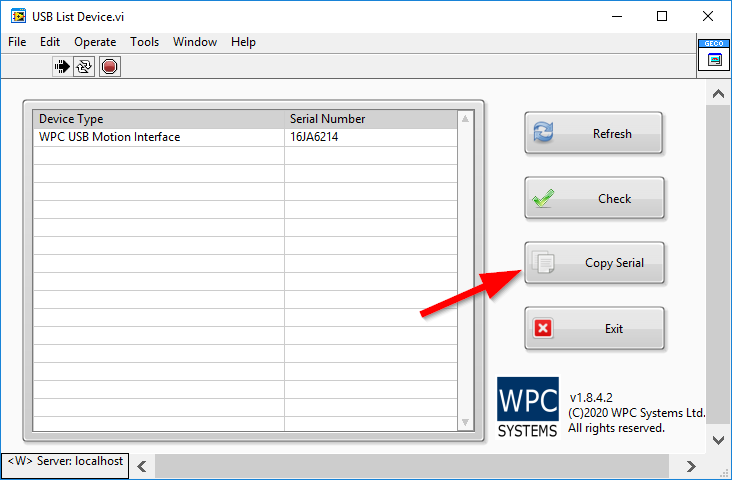
Task: Click the Run Continuously toolbar icon
Action: (x=85, y=67)
